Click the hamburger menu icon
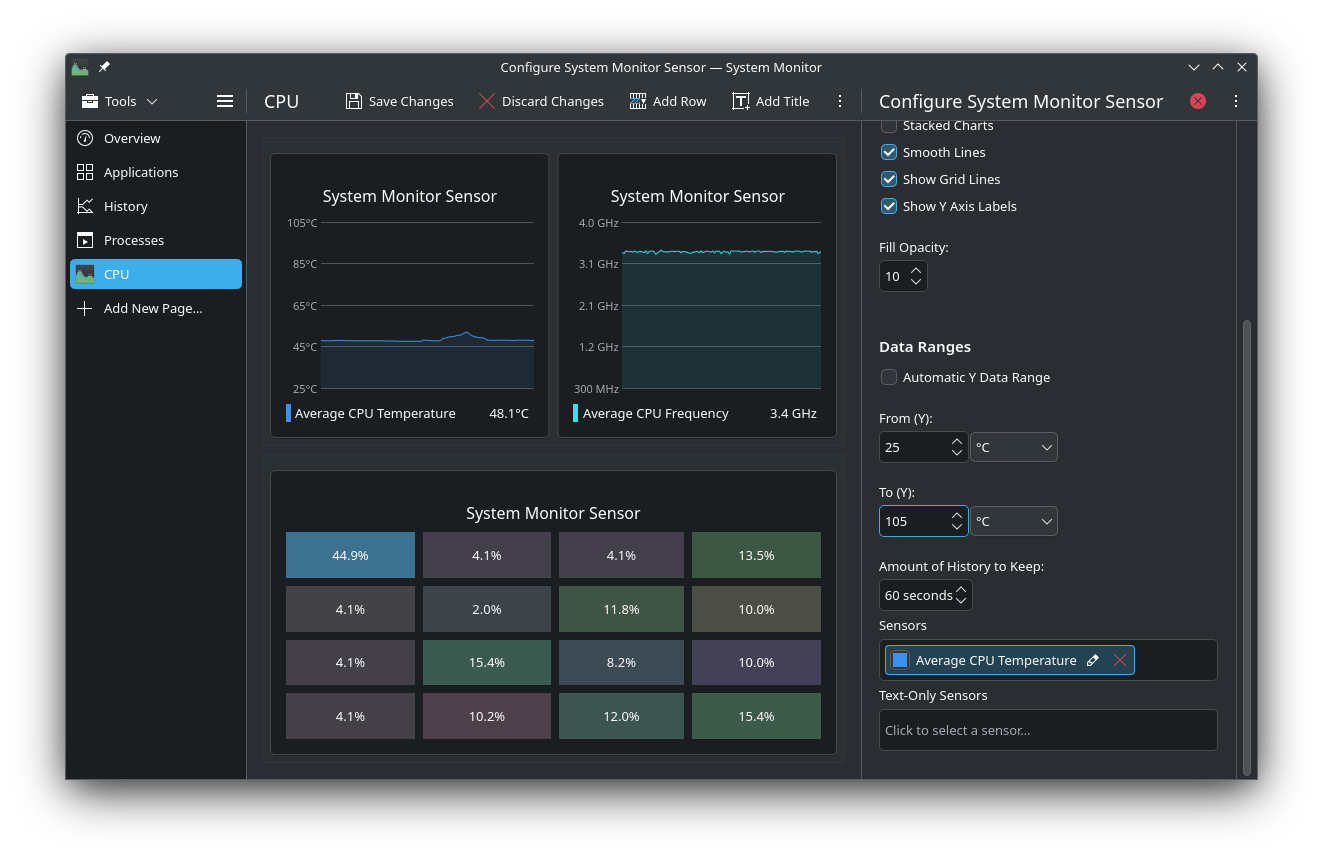This screenshot has height=858, width=1324. tap(225, 101)
